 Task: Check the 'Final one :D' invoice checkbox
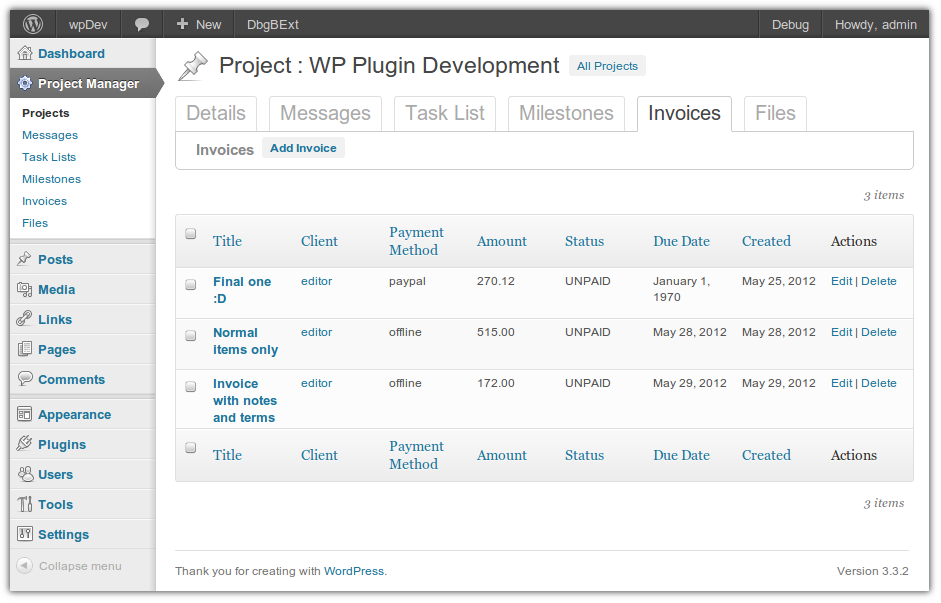point(191,284)
